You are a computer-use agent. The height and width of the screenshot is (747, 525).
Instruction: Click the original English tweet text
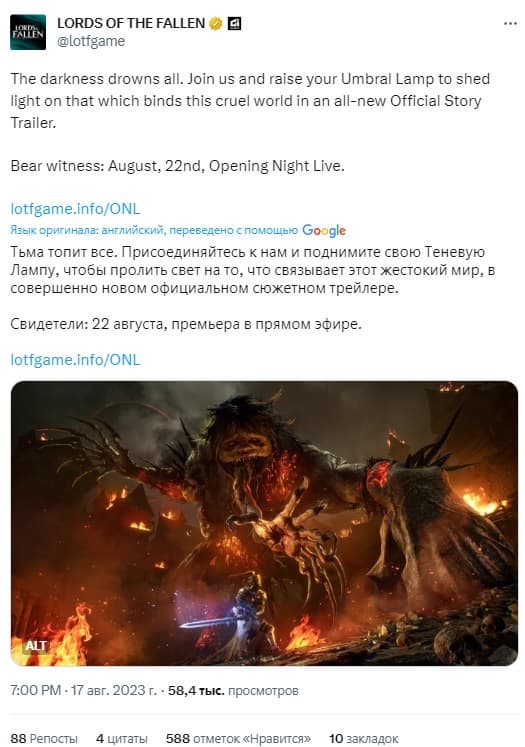(x=250, y=122)
